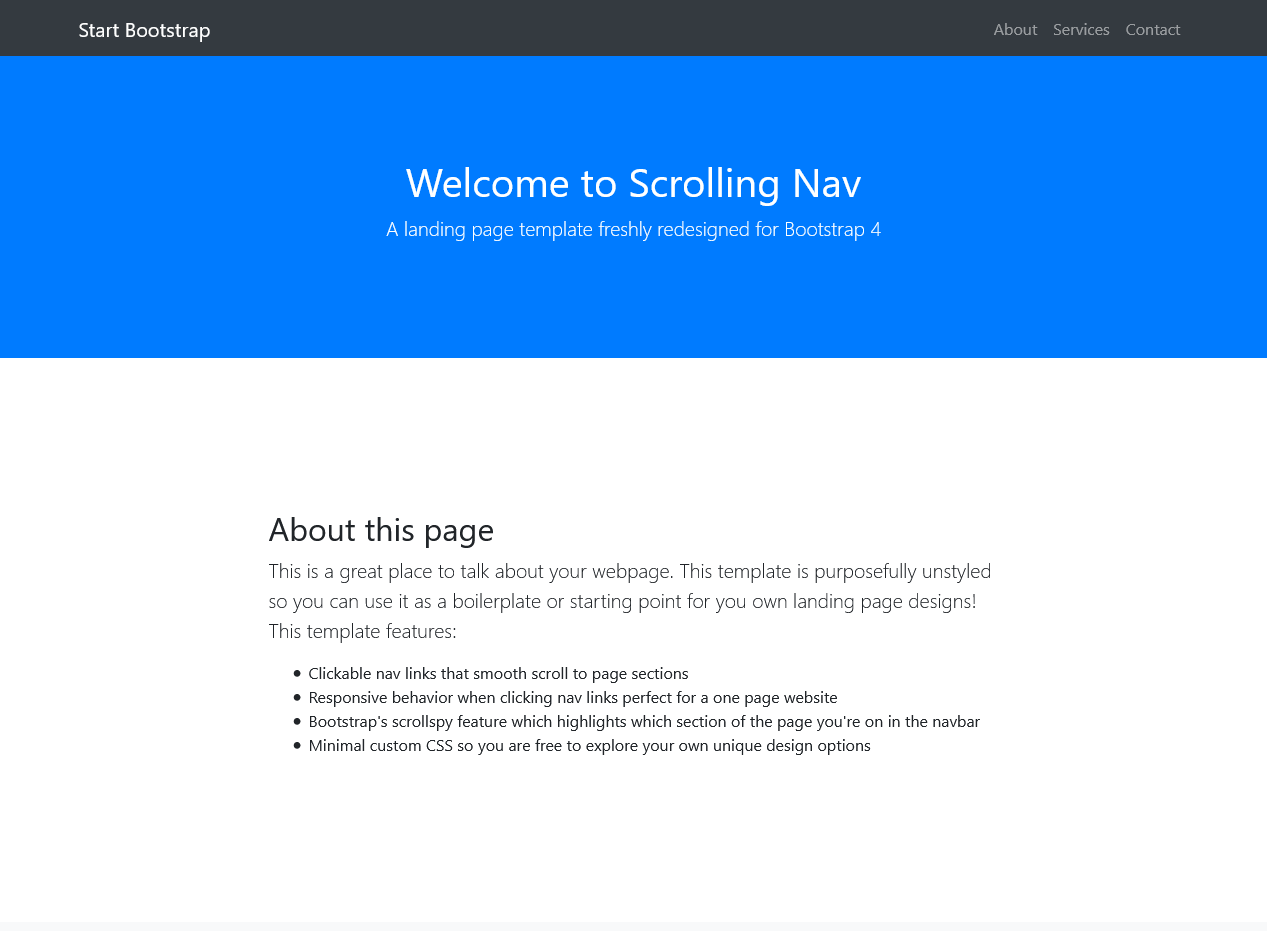This screenshot has width=1284, height=931.
Task: Click the "Welcome to Scrolling Nav" heading
Action: [633, 183]
